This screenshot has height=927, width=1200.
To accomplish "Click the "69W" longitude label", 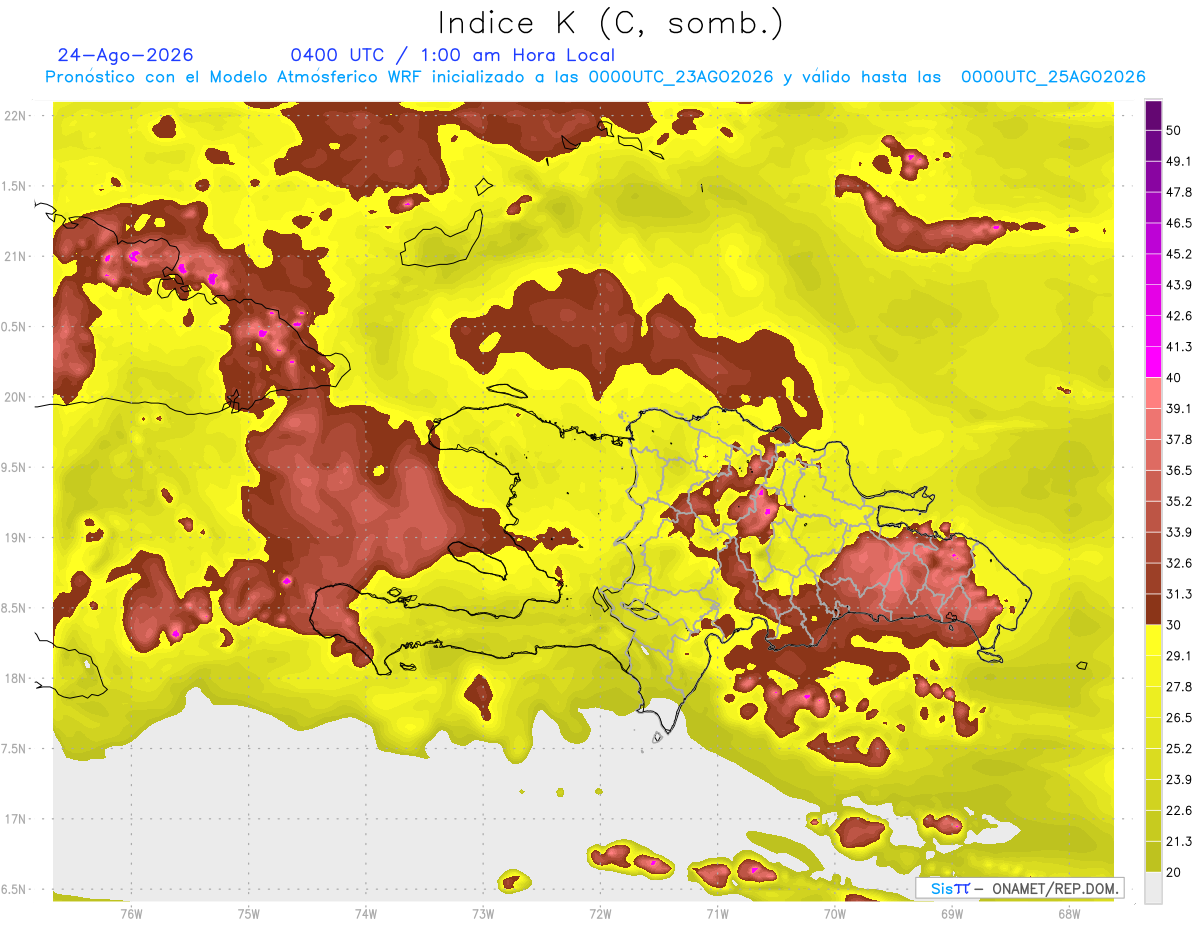I will tap(952, 913).
